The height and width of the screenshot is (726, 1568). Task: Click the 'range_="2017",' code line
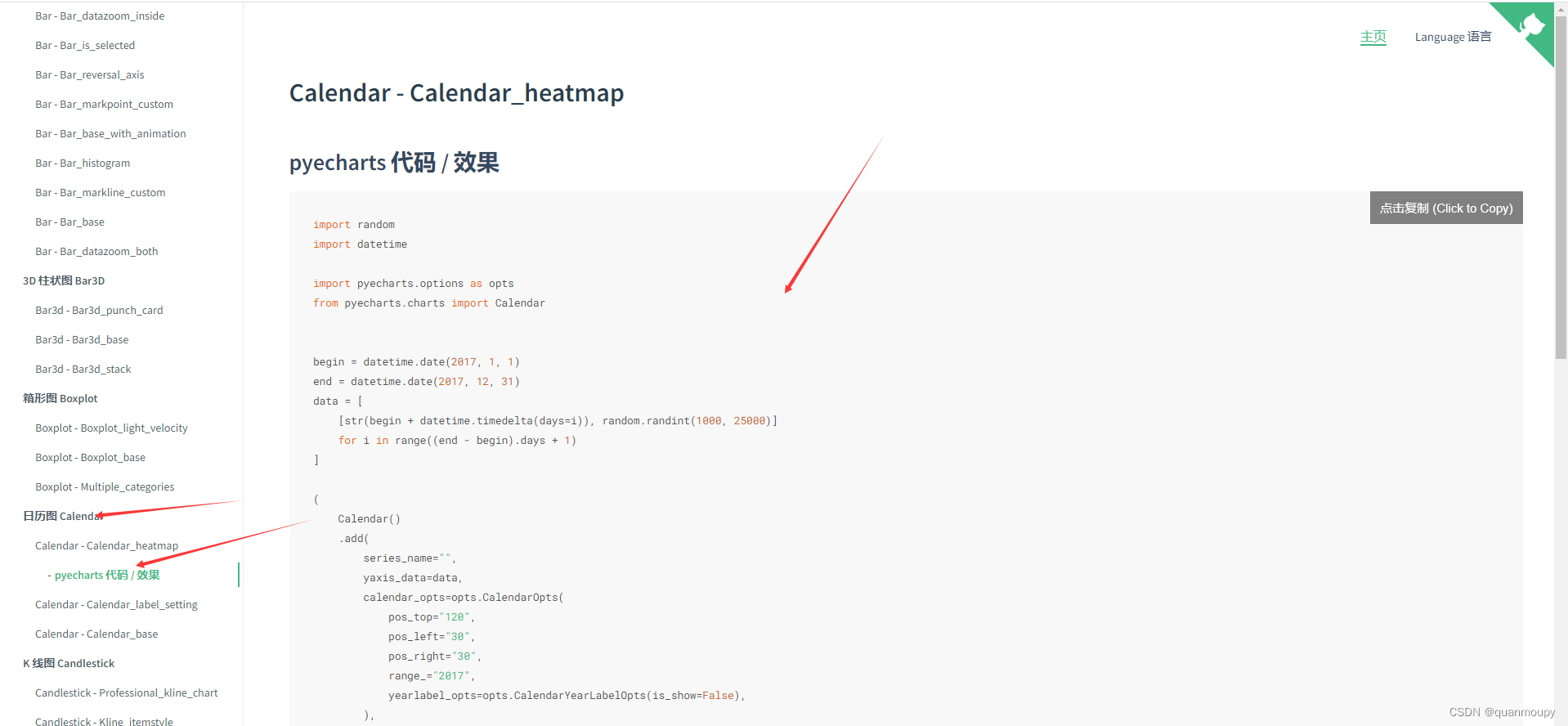(x=432, y=675)
